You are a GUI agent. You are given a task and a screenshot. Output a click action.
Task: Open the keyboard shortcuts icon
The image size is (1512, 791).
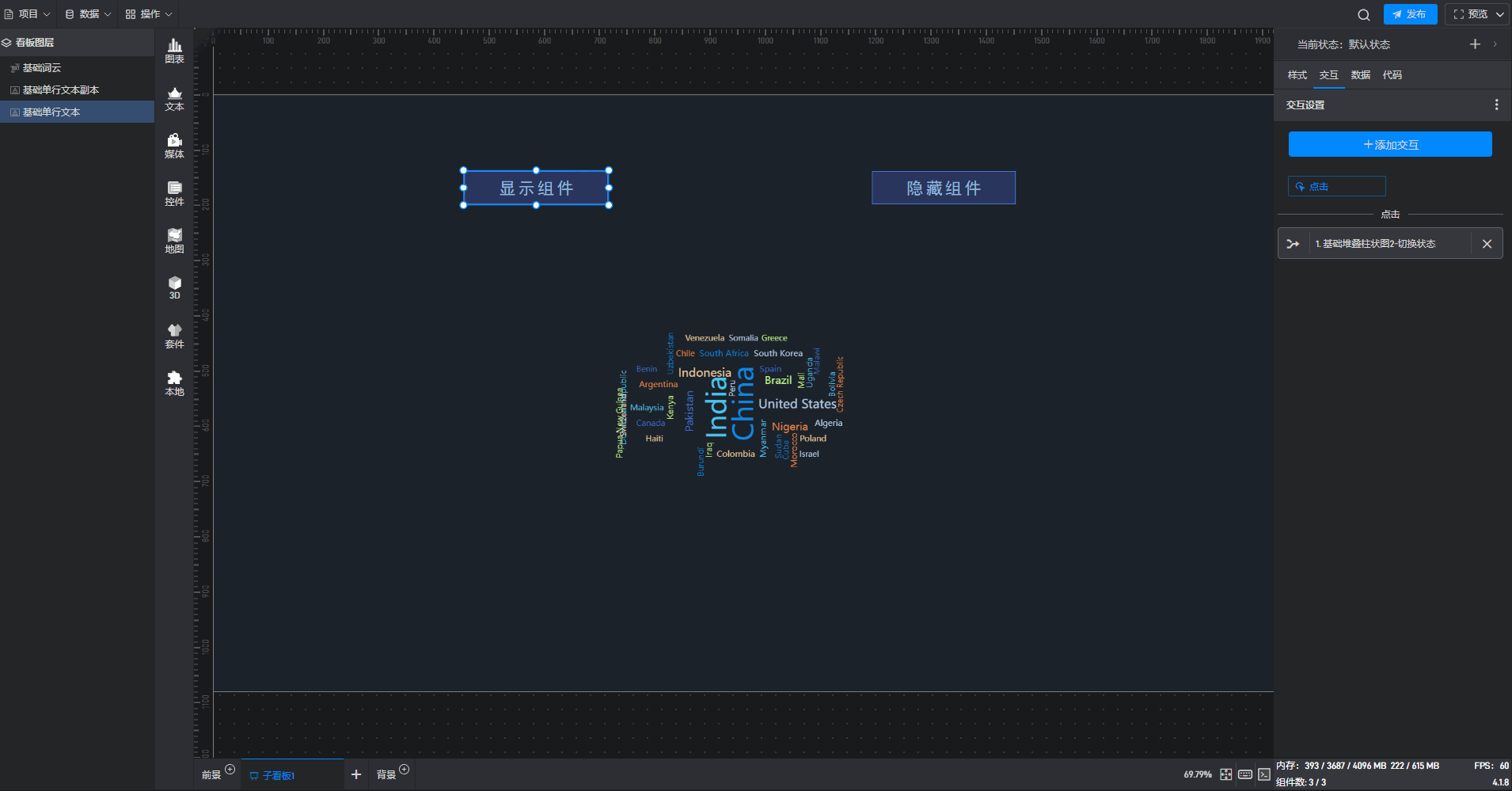click(x=1245, y=774)
